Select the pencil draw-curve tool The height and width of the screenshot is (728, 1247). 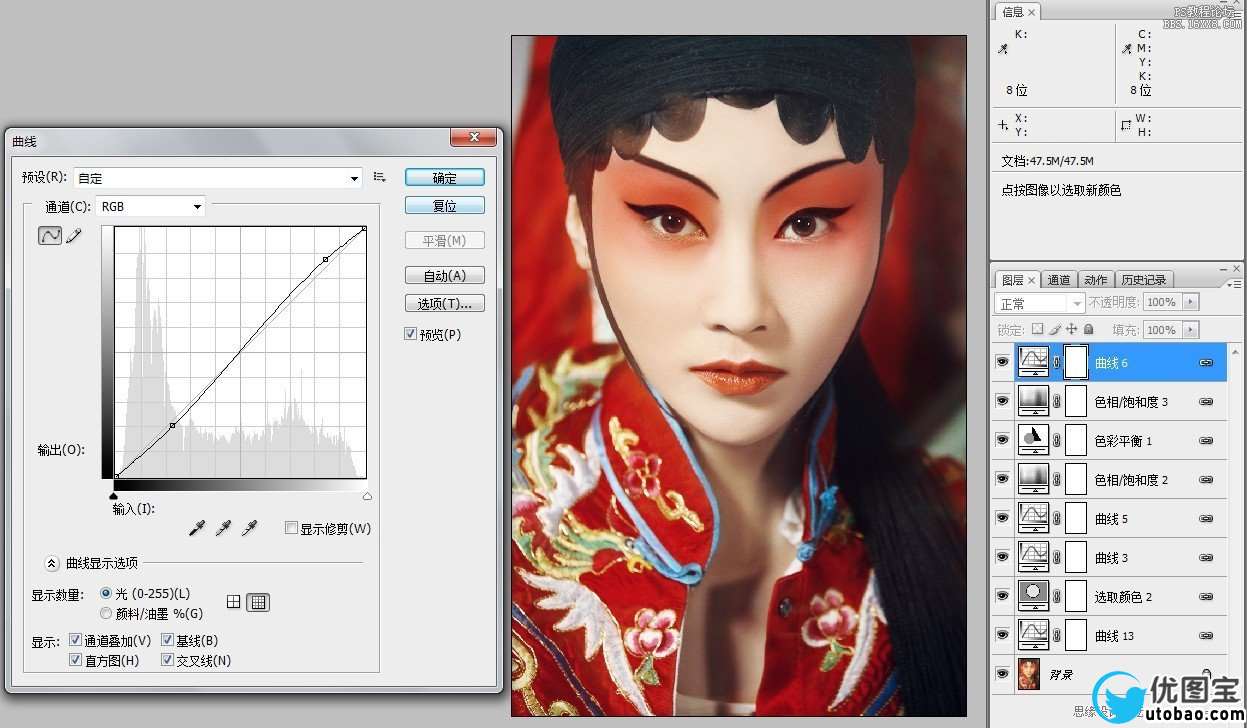73,236
